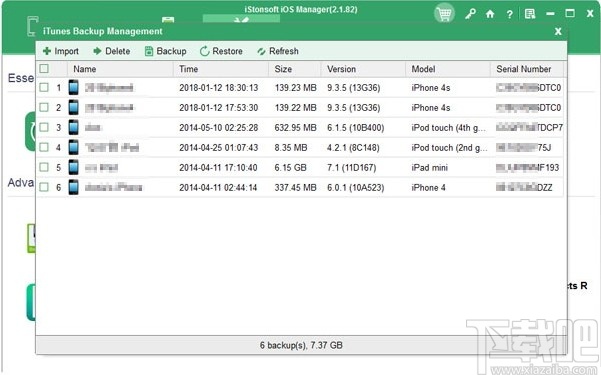
Task: Click version 7.1 (11D167)
Action: [351, 168]
